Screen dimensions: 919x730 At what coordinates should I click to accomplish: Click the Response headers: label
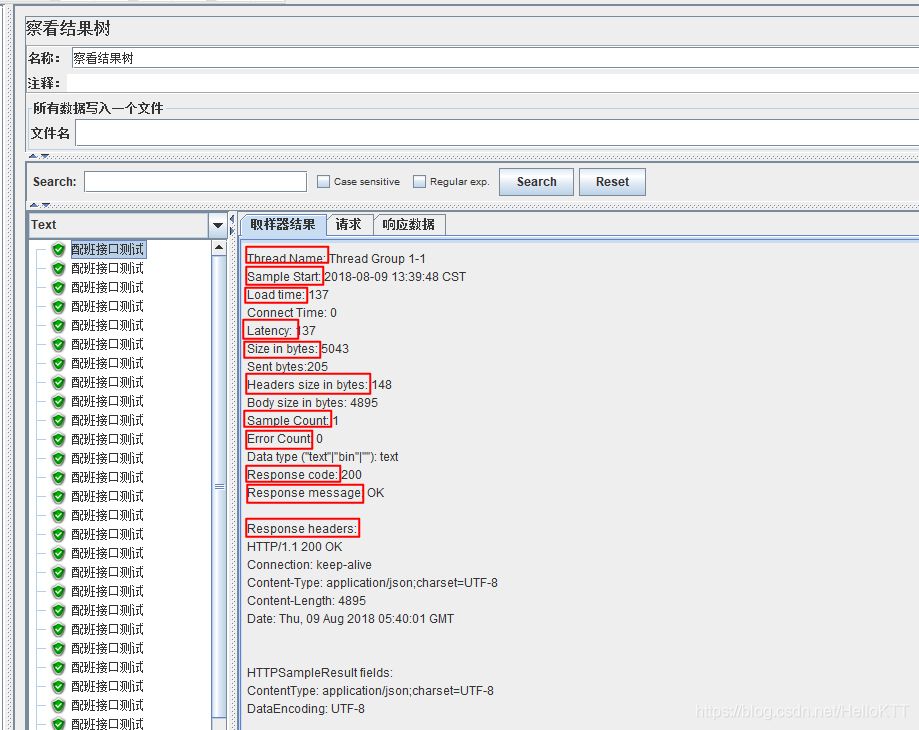[x=302, y=529]
